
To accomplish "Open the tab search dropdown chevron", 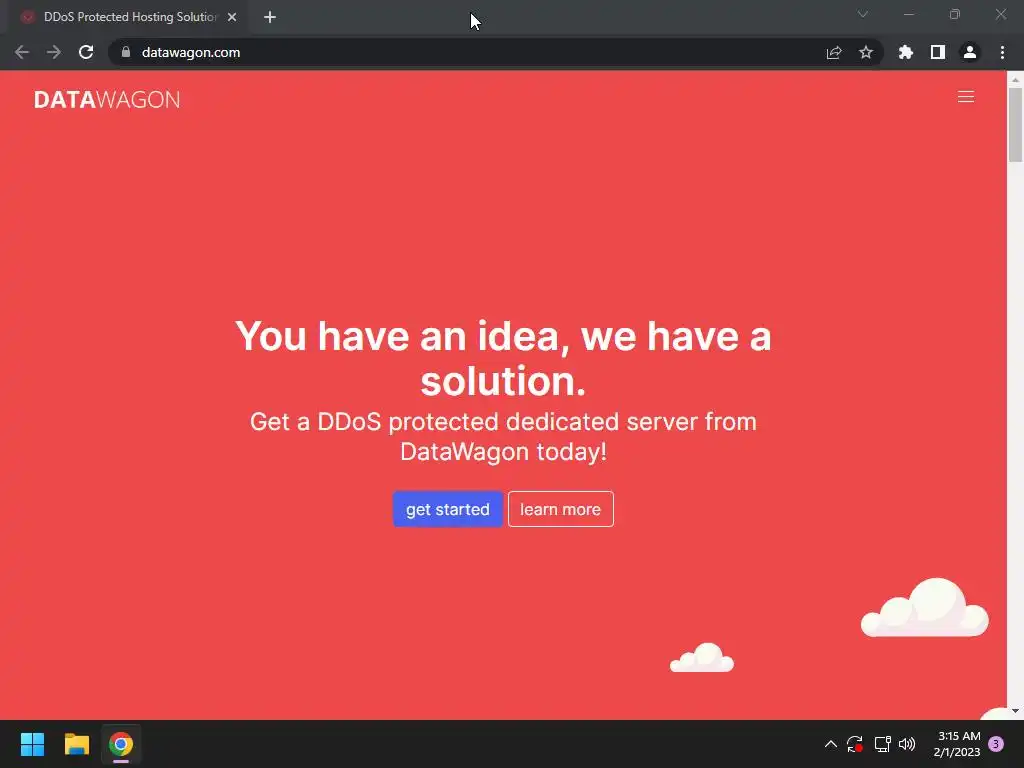I will point(863,14).
